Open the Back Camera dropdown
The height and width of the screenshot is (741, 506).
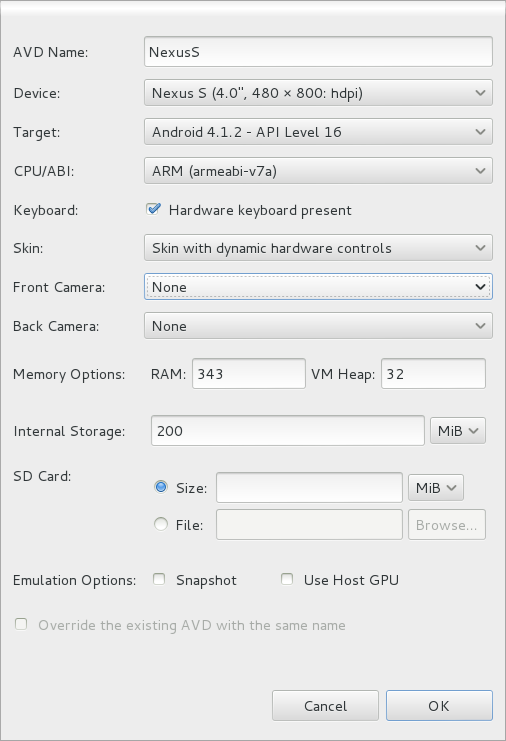point(318,326)
